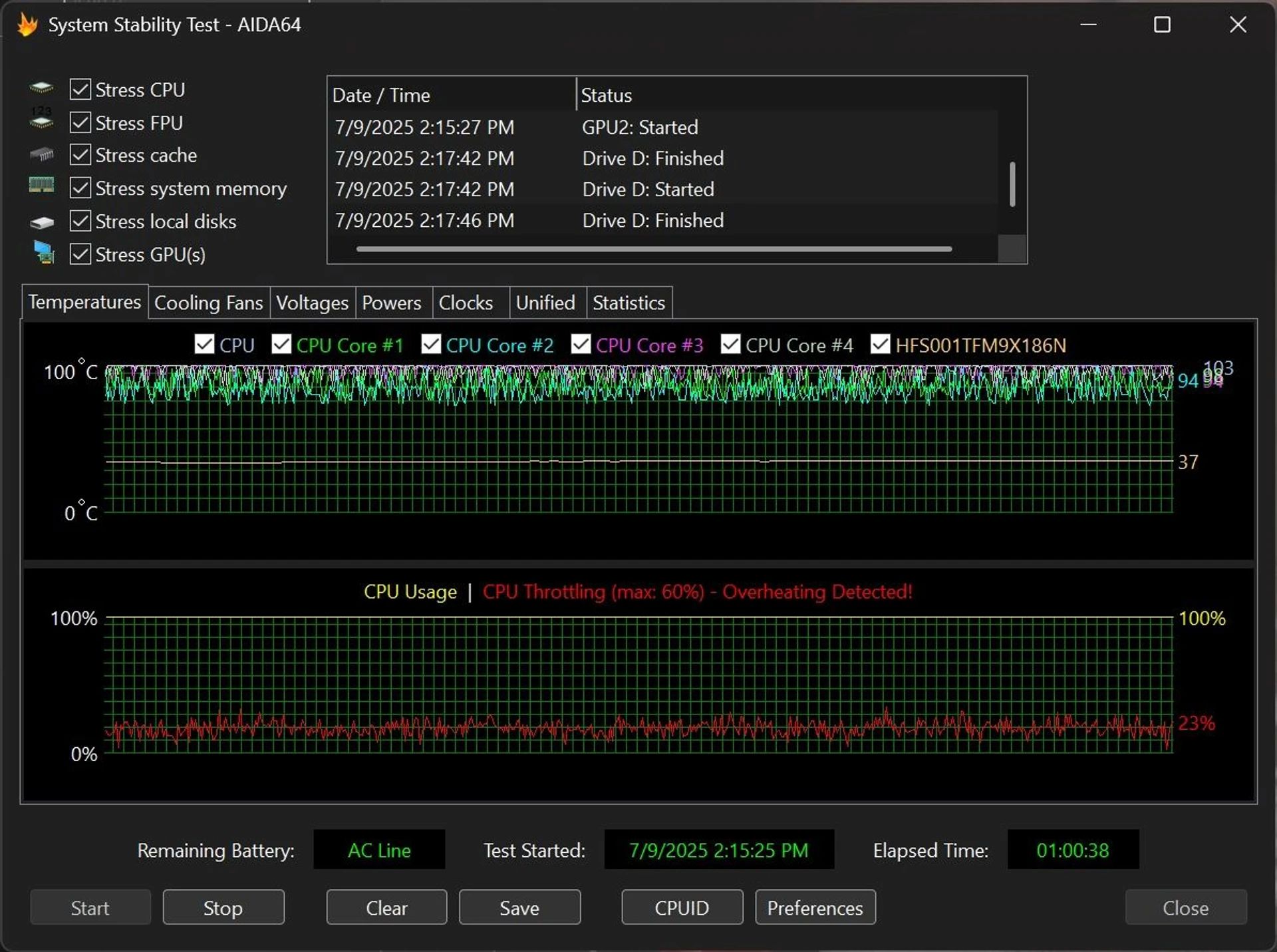Click the AIDA64 flame app icon

click(x=27, y=25)
